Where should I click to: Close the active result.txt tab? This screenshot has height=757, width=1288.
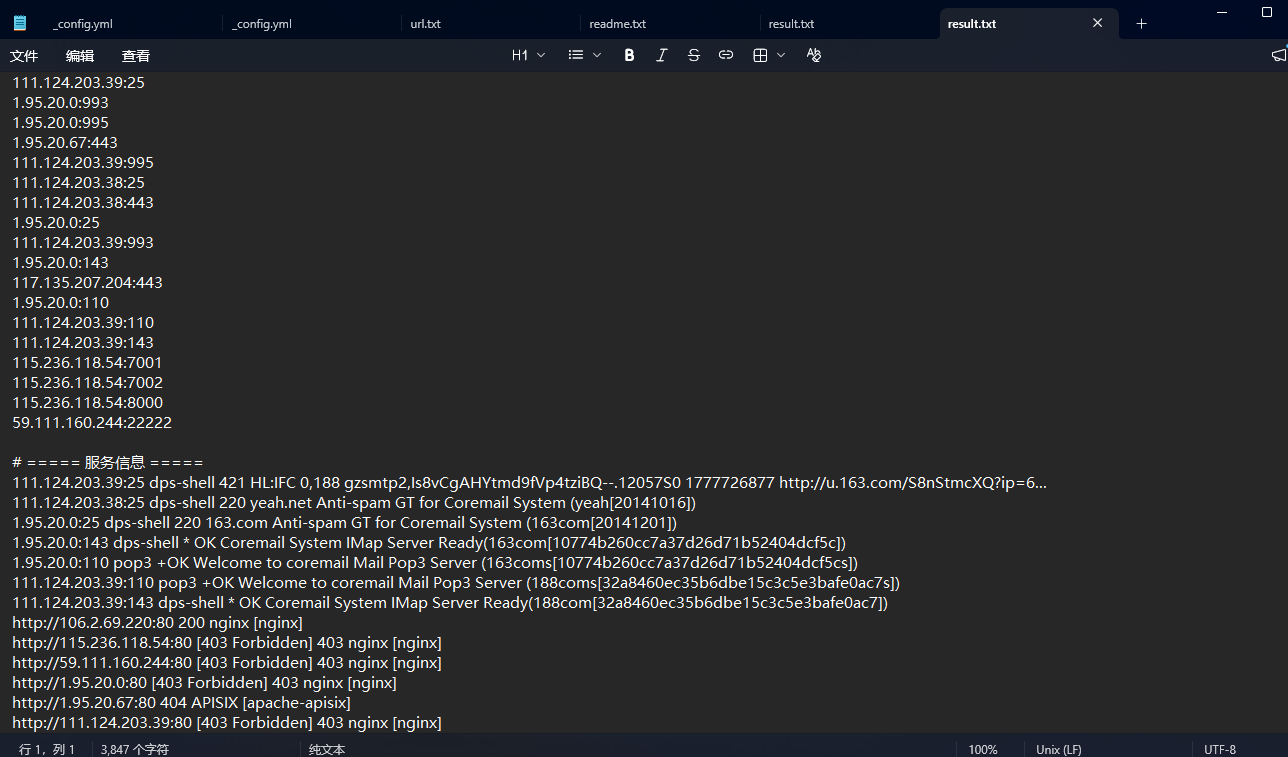pyautogui.click(x=1097, y=23)
